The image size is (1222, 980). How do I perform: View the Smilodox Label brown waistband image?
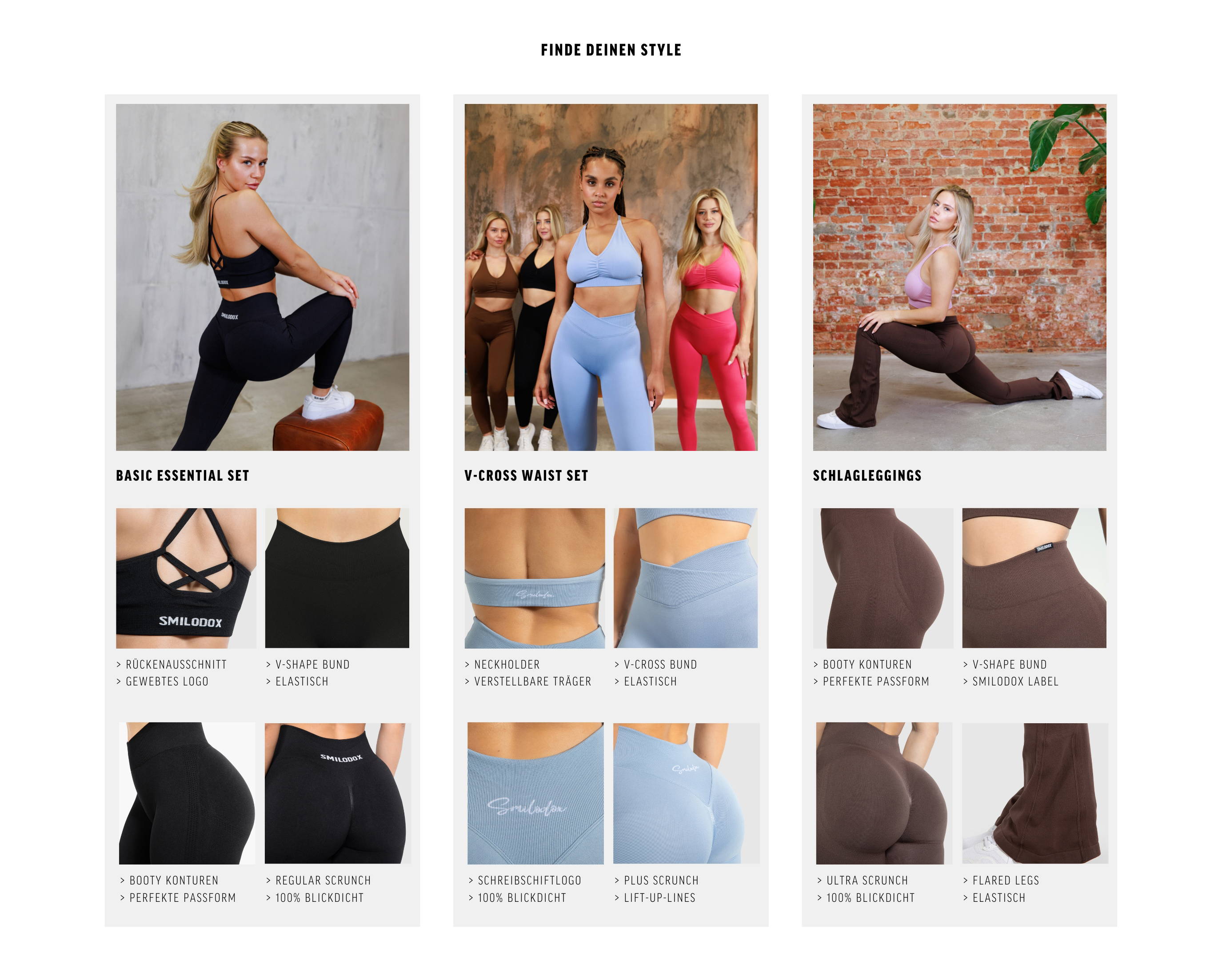pos(1034,578)
